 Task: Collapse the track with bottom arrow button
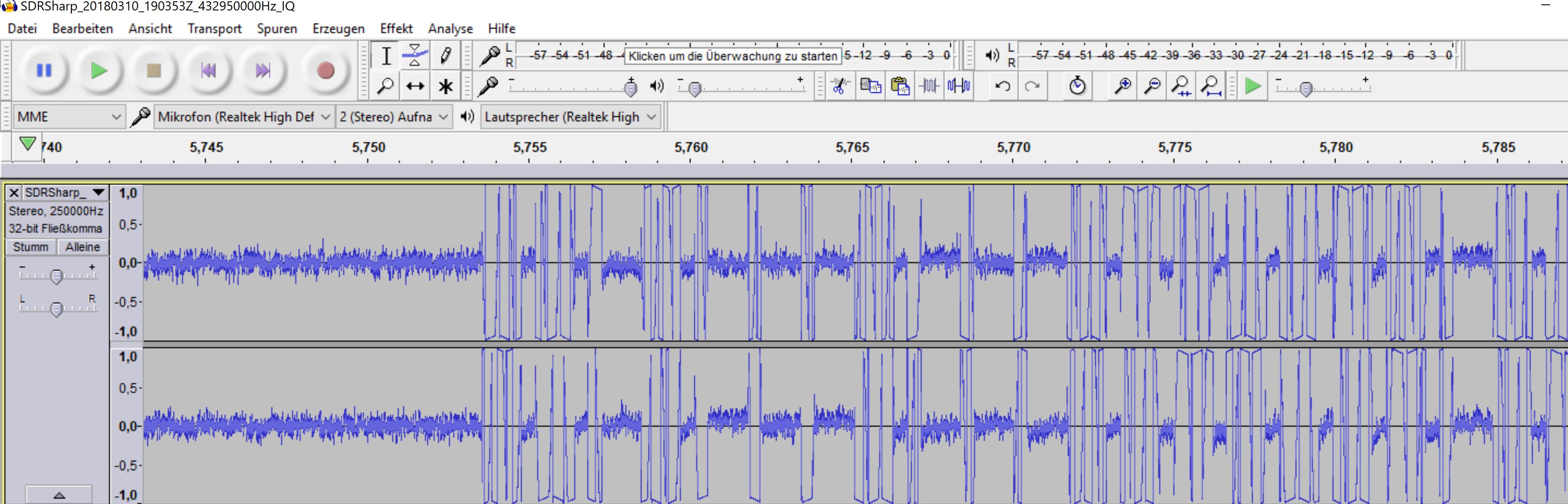coord(59,495)
